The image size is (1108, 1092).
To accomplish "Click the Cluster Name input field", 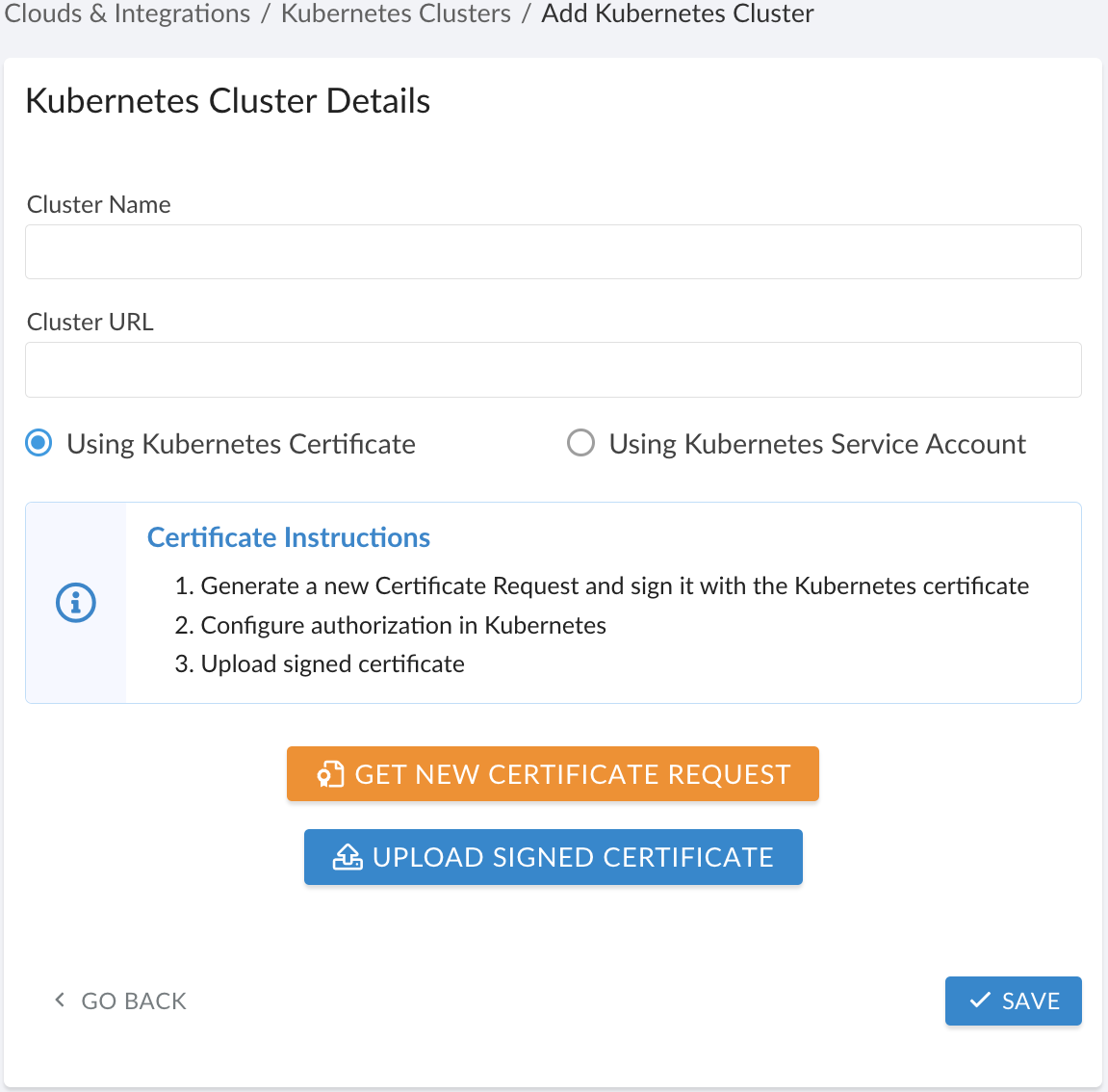I will pos(554,251).
